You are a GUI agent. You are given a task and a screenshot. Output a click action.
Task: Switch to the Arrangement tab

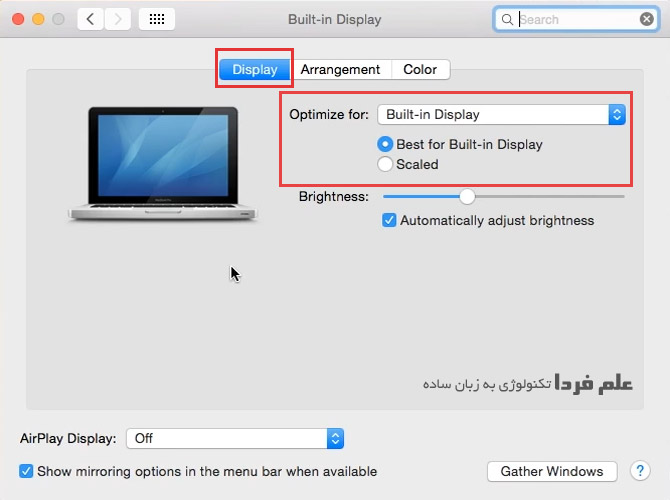click(x=340, y=69)
